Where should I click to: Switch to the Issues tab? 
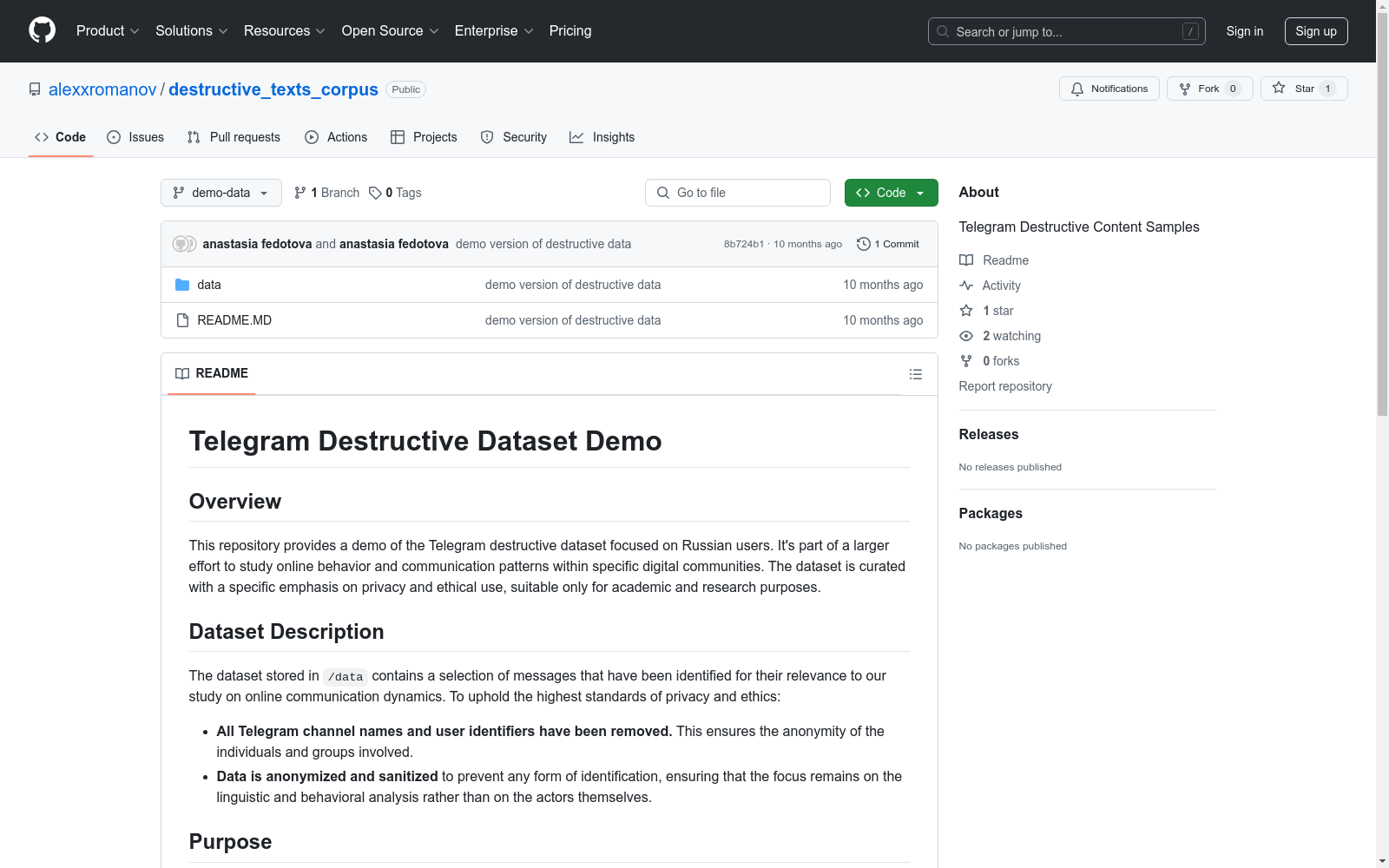135,137
